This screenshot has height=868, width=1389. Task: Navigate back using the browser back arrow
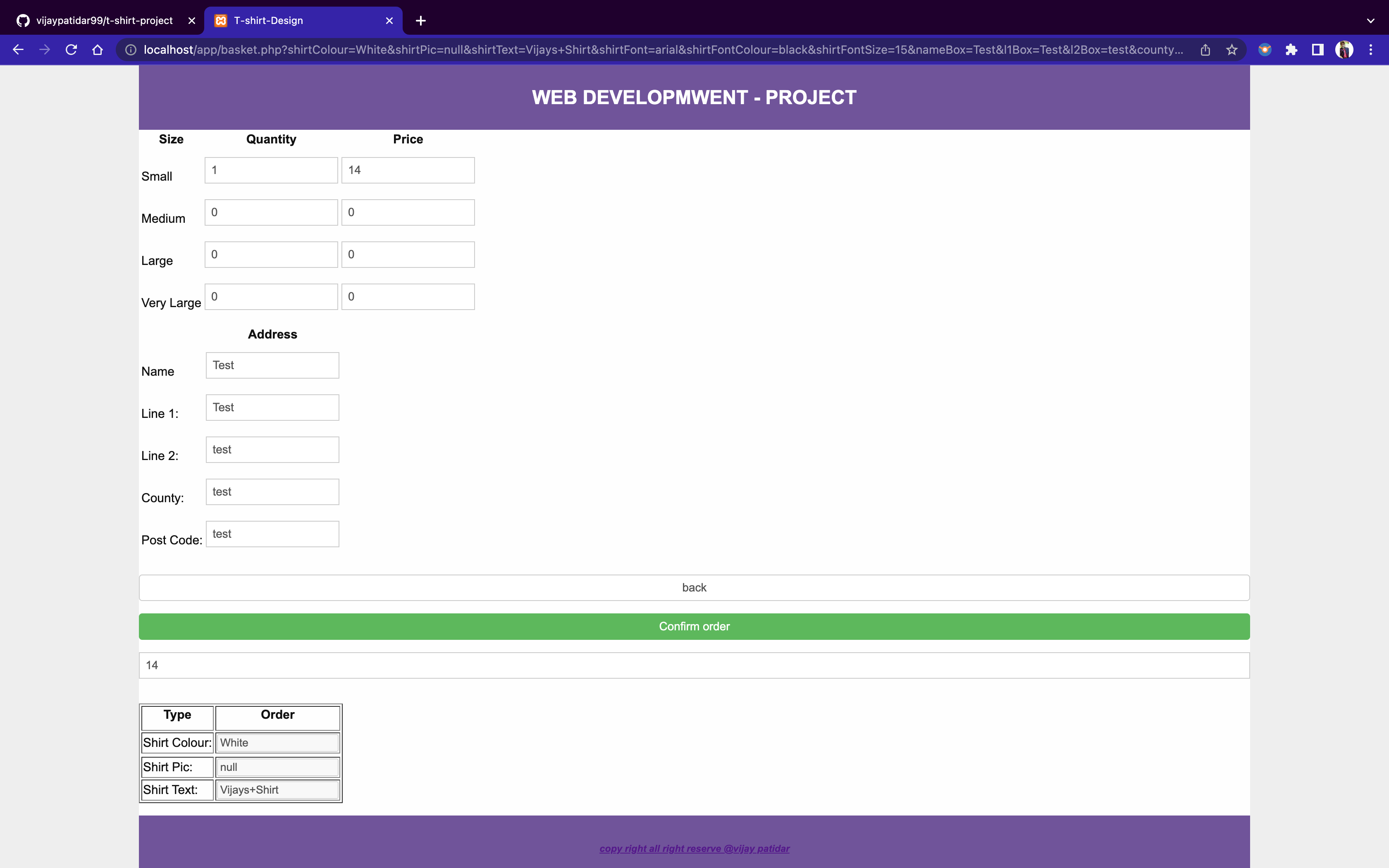tap(18, 49)
